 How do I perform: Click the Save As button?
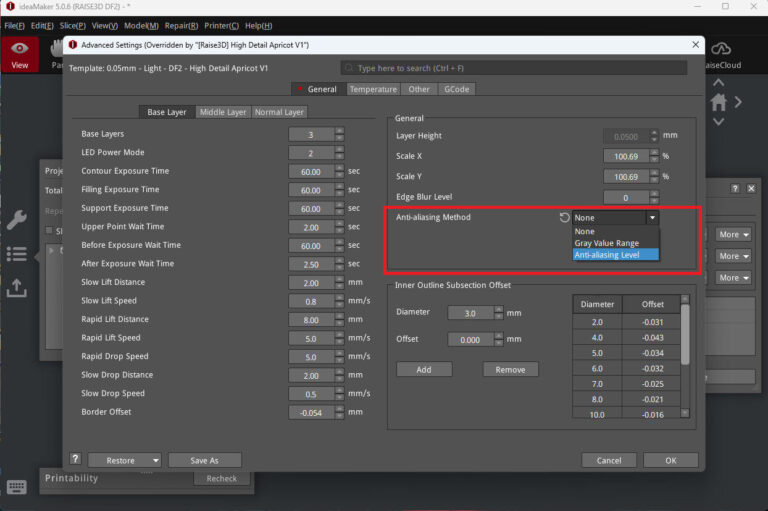pyautogui.click(x=204, y=461)
